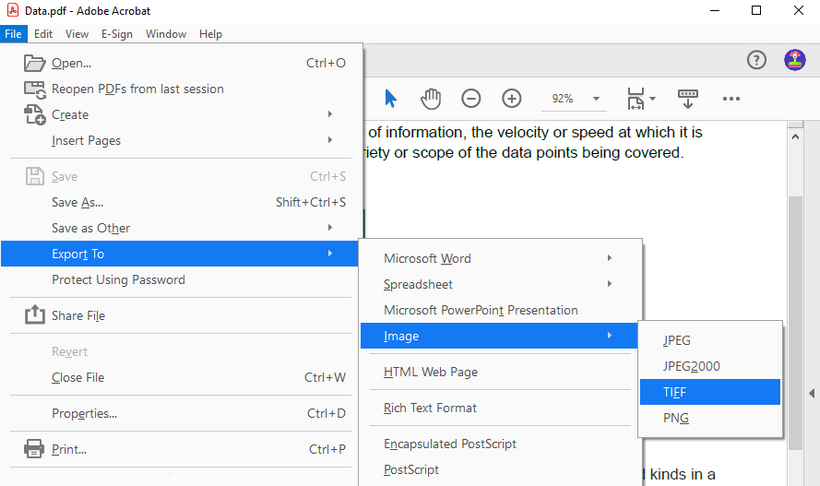Viewport: 820px width, 486px height.
Task: Open the page fit options dropdown arrow
Action: 652,98
